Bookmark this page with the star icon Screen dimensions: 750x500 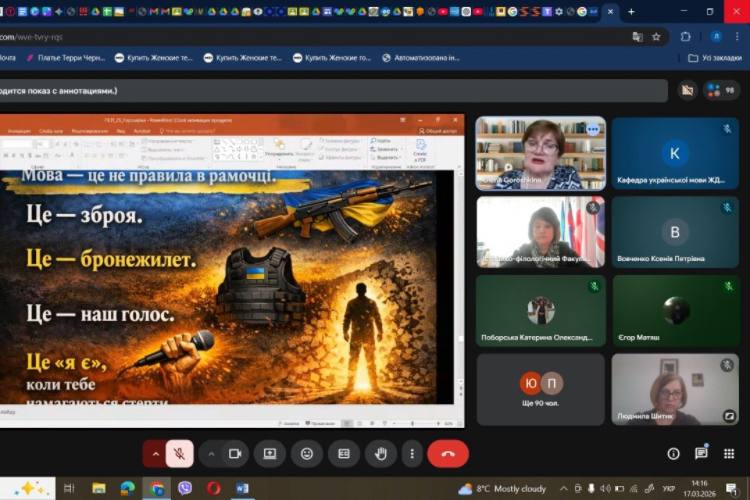click(657, 36)
